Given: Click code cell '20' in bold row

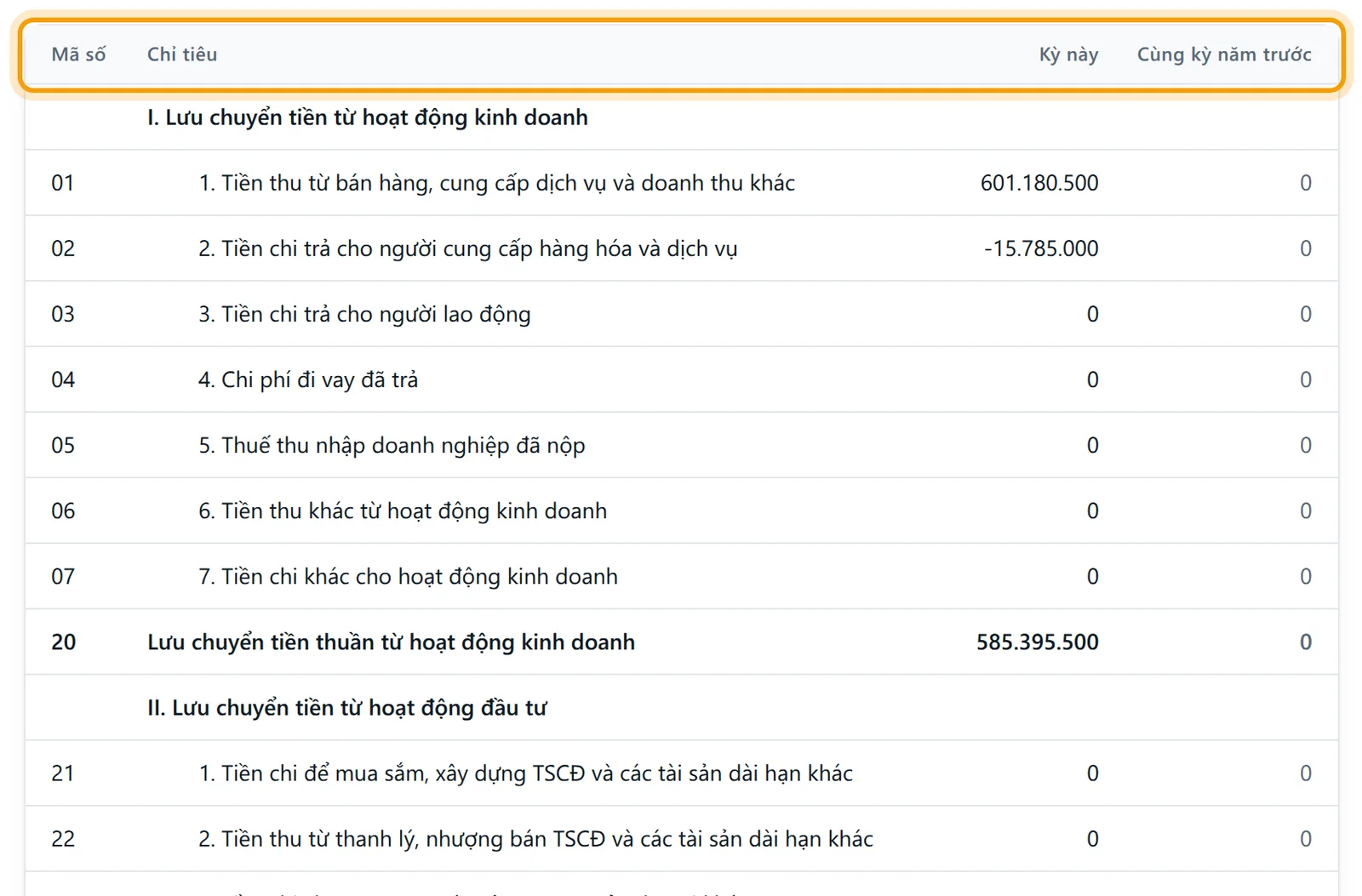Looking at the screenshot, I should point(64,642).
